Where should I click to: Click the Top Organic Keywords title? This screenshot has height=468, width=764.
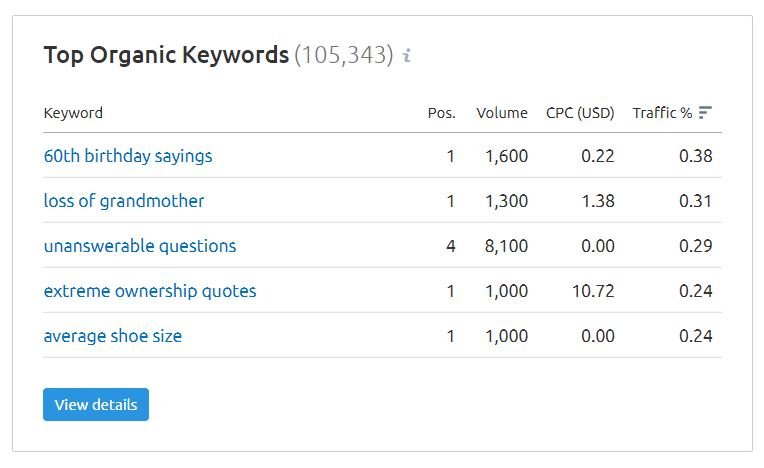click(x=166, y=55)
